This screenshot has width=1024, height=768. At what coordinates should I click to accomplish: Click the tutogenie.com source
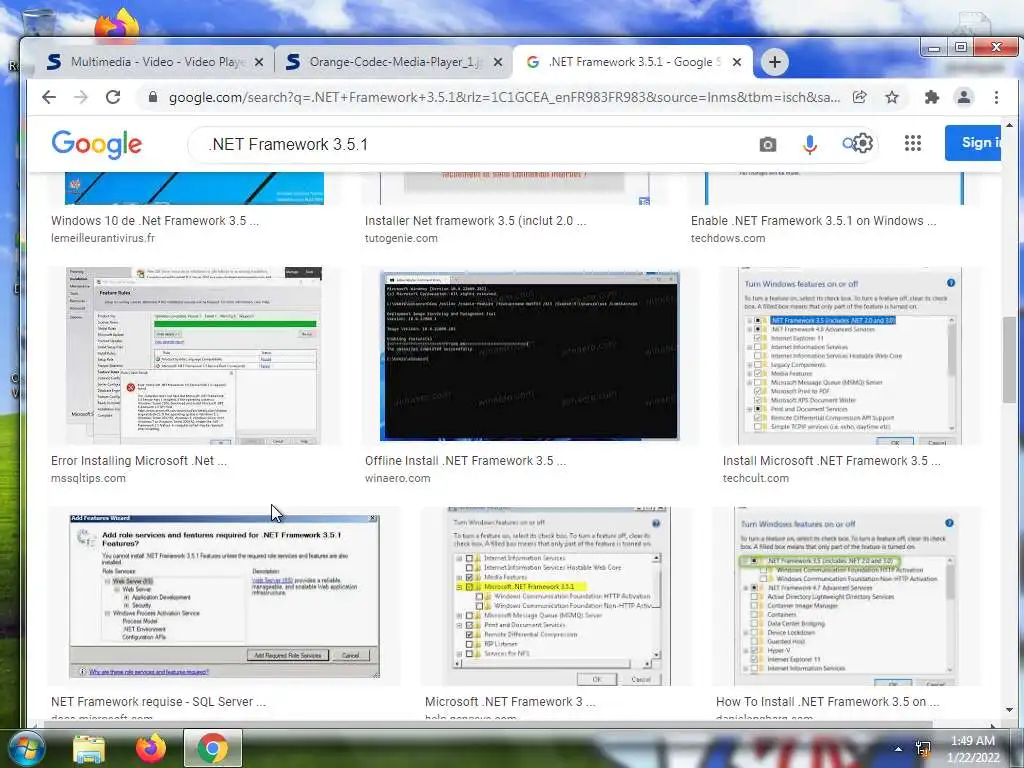(x=401, y=238)
